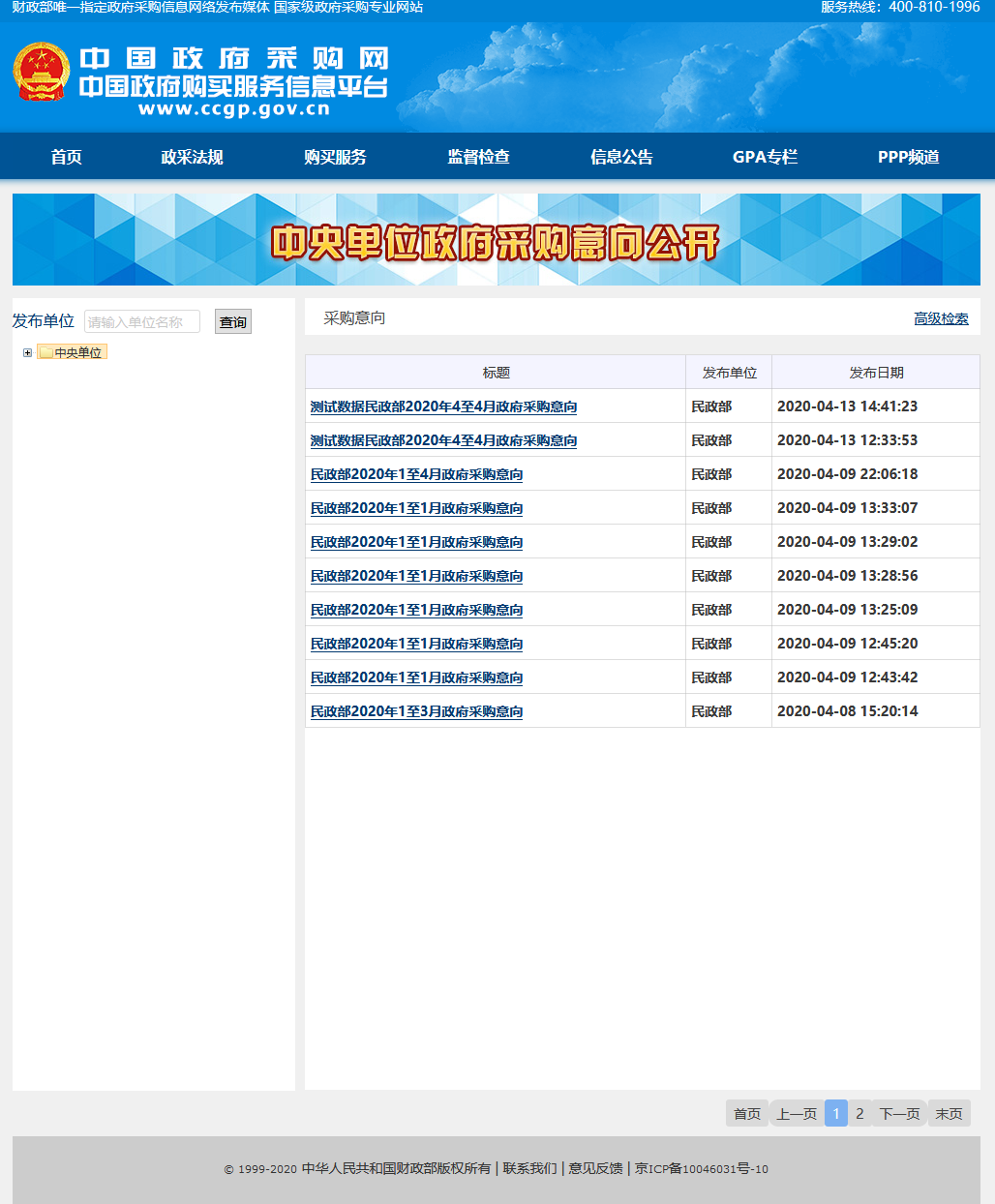This screenshot has width=995, height=1204.
Task: Navigate to 购买服务
Action: click(335, 157)
